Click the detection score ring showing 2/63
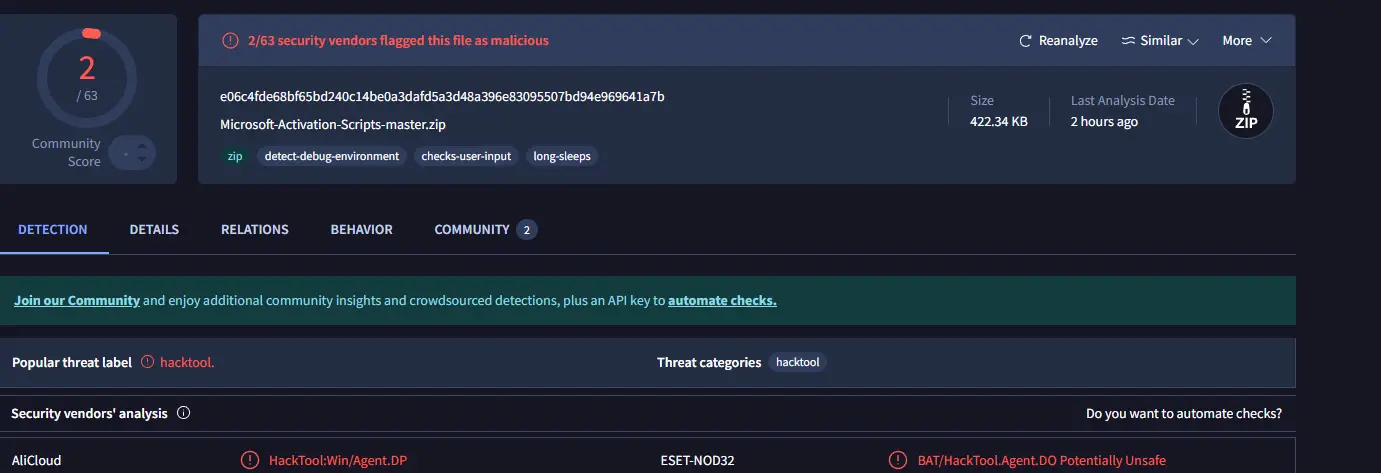This screenshot has width=1381, height=473. (x=87, y=77)
